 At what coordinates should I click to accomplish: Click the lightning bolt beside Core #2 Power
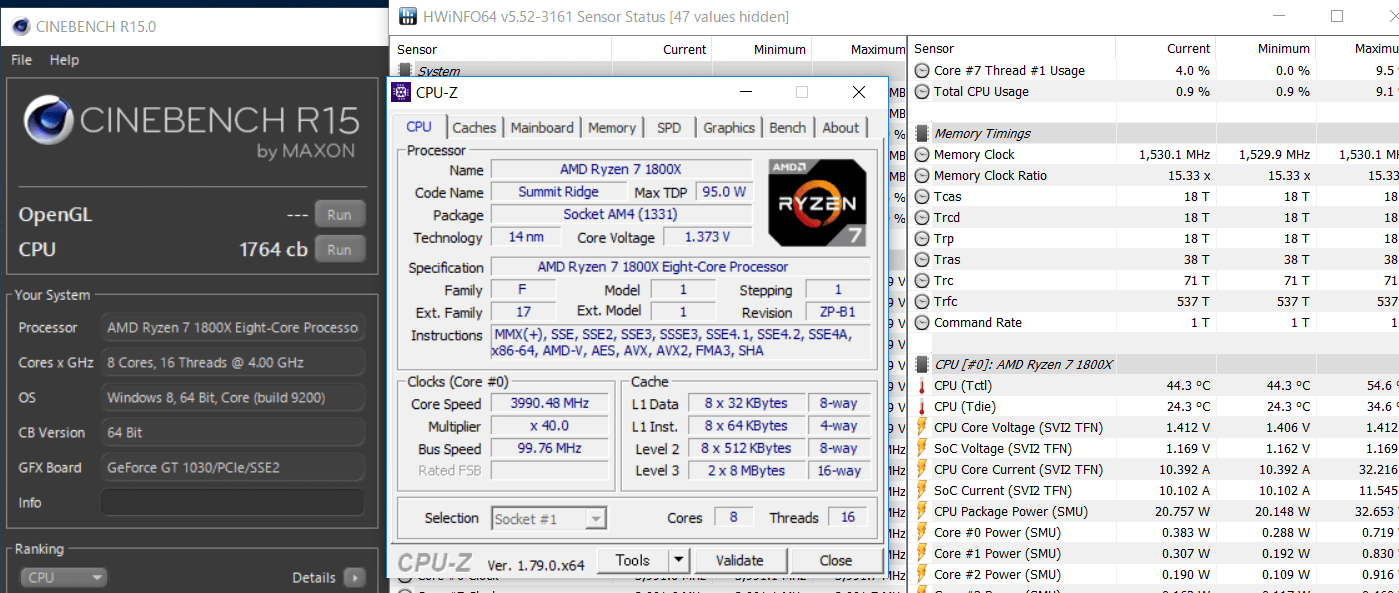pos(922,575)
